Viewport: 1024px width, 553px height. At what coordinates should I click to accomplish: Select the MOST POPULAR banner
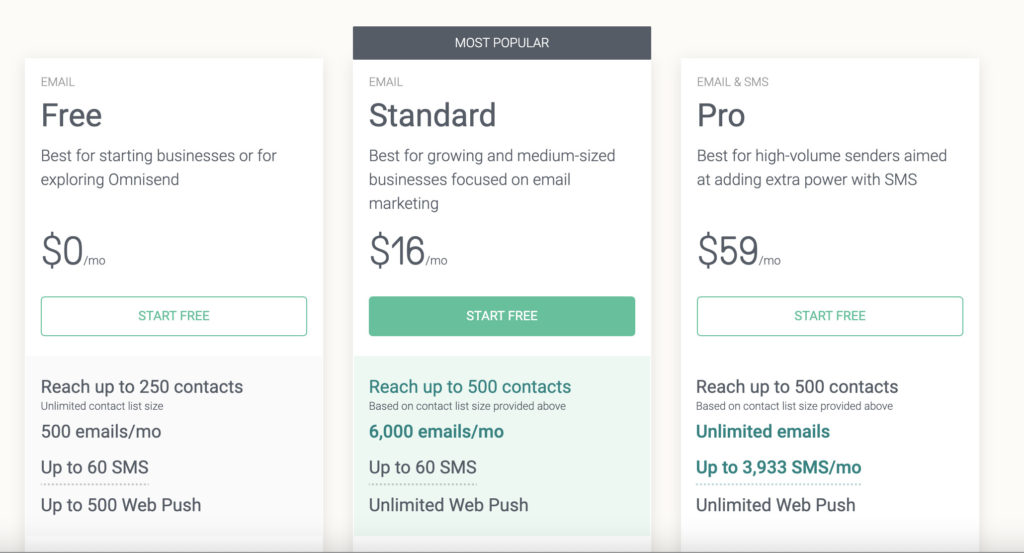tap(502, 43)
